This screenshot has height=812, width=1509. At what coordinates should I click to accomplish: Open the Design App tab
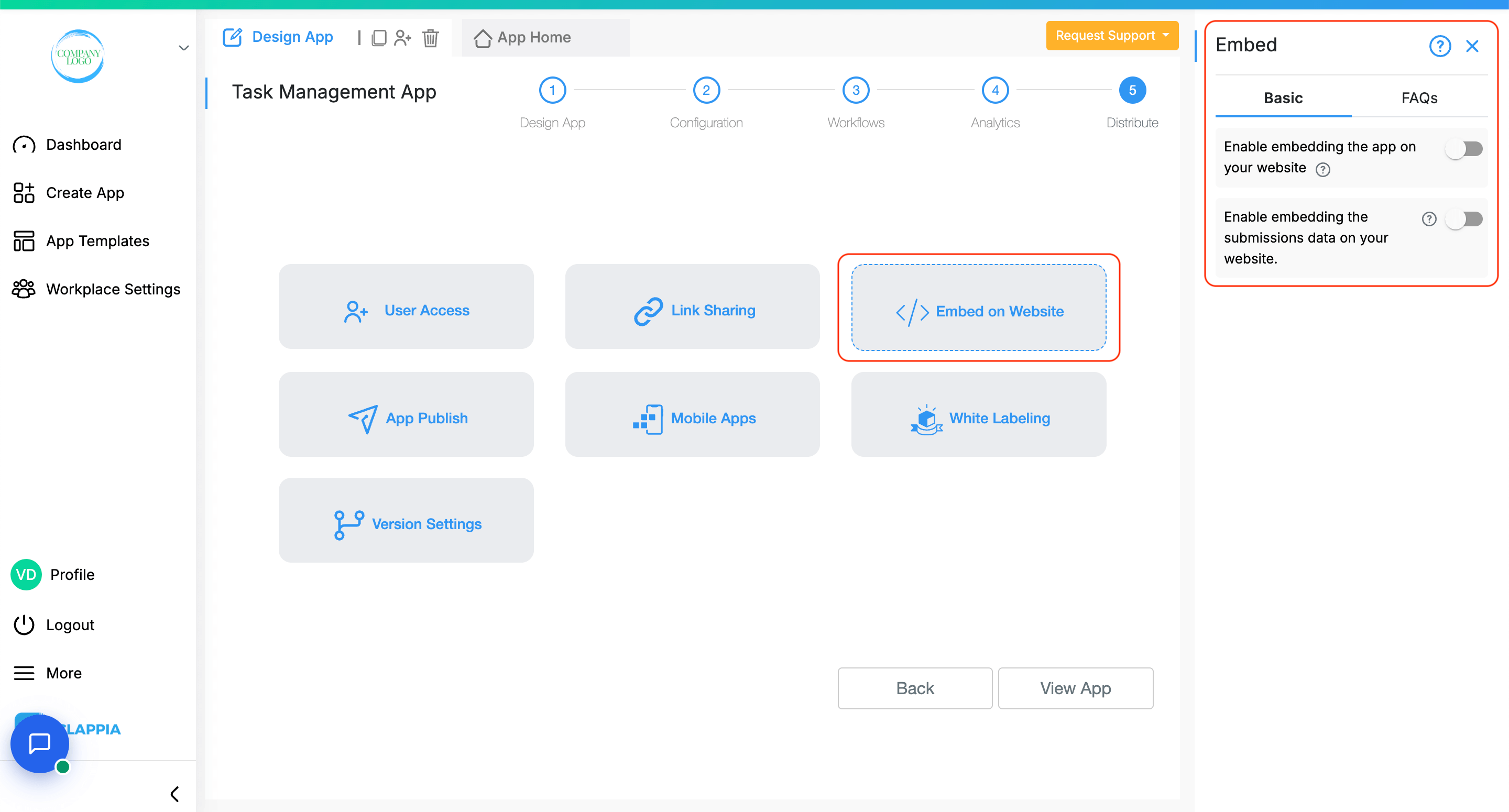pos(292,37)
